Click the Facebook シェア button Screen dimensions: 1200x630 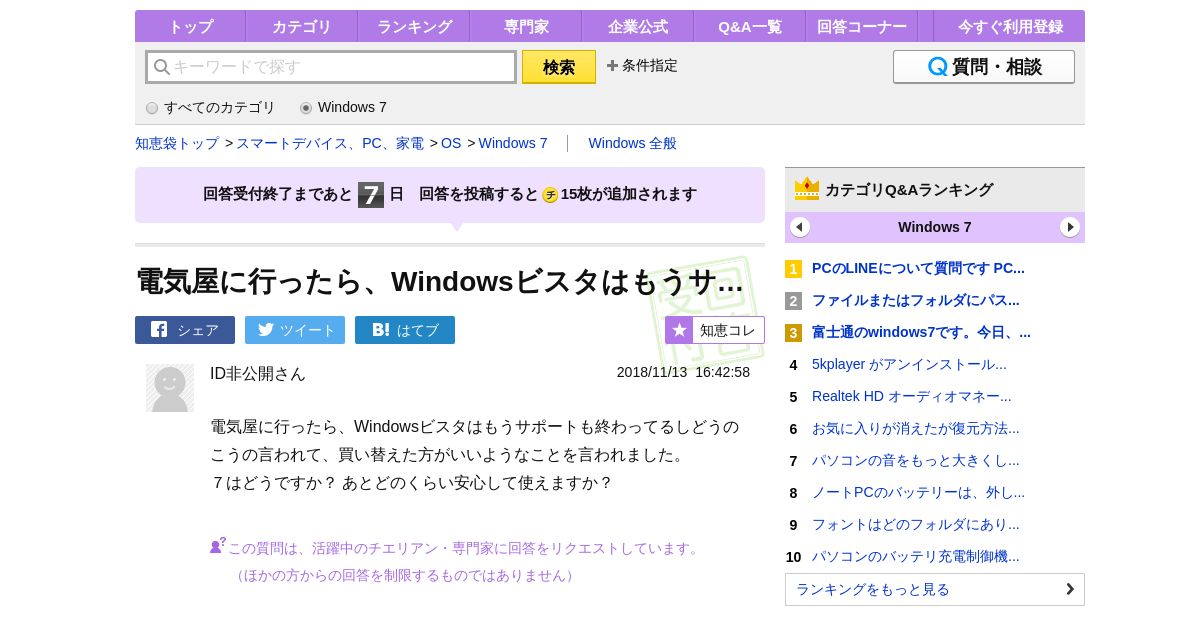click(x=185, y=330)
